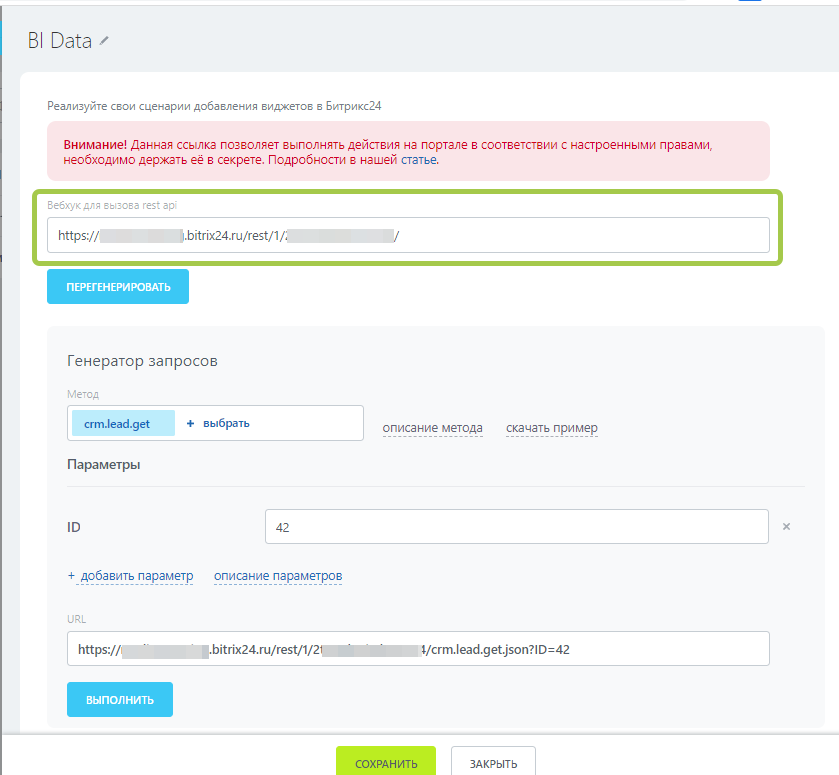Click the ЗАКРЫТЬ button

pos(493,764)
